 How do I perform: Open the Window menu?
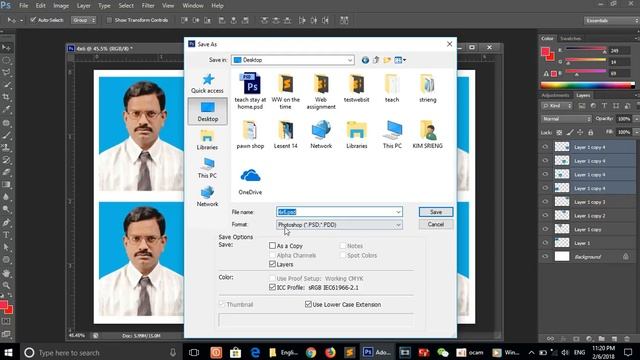point(193,6)
